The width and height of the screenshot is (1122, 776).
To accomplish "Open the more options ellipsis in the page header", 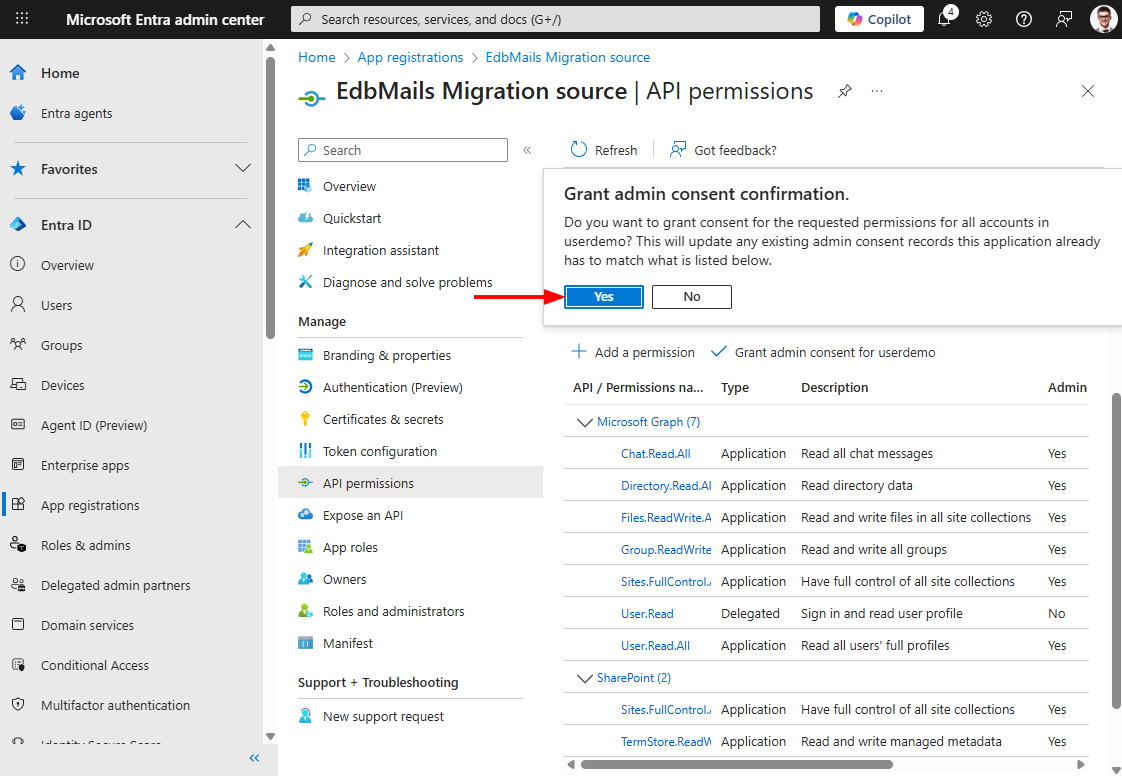I will coord(877,91).
